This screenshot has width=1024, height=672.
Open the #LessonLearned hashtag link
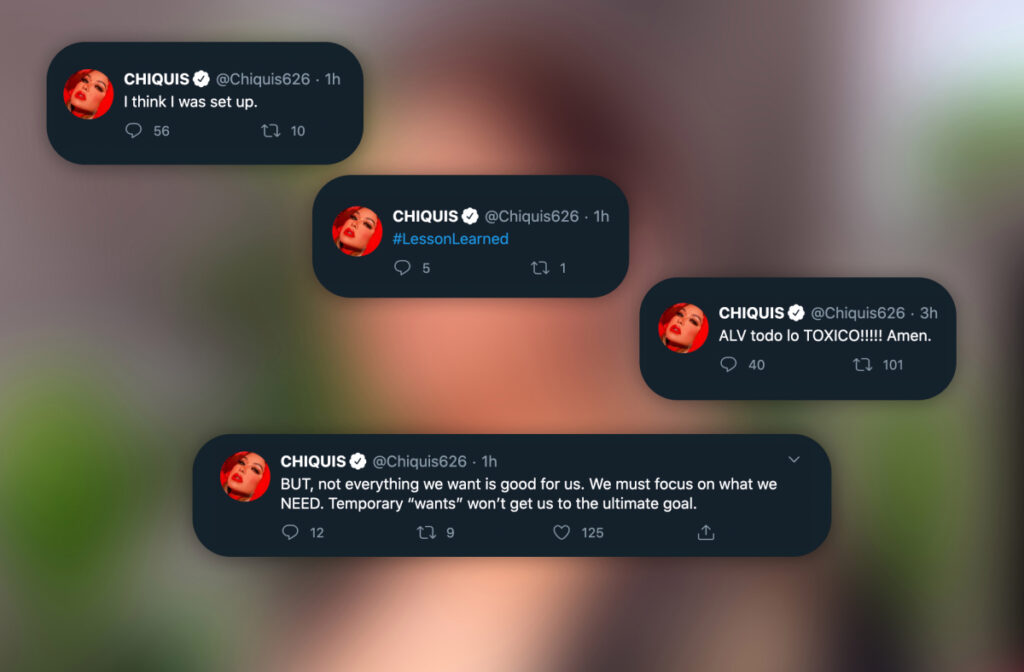(450, 239)
